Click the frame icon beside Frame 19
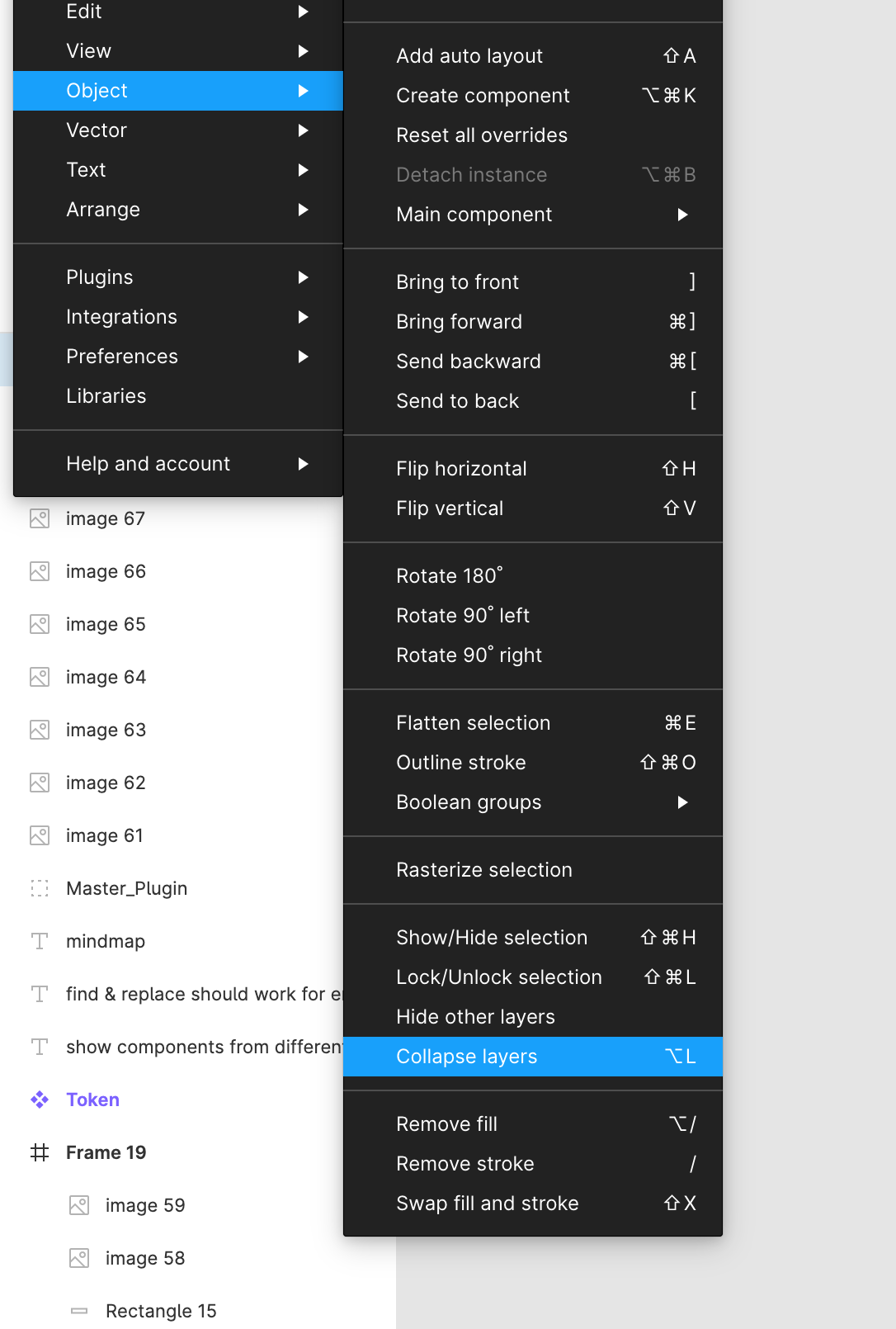896x1329 pixels. tap(40, 1152)
